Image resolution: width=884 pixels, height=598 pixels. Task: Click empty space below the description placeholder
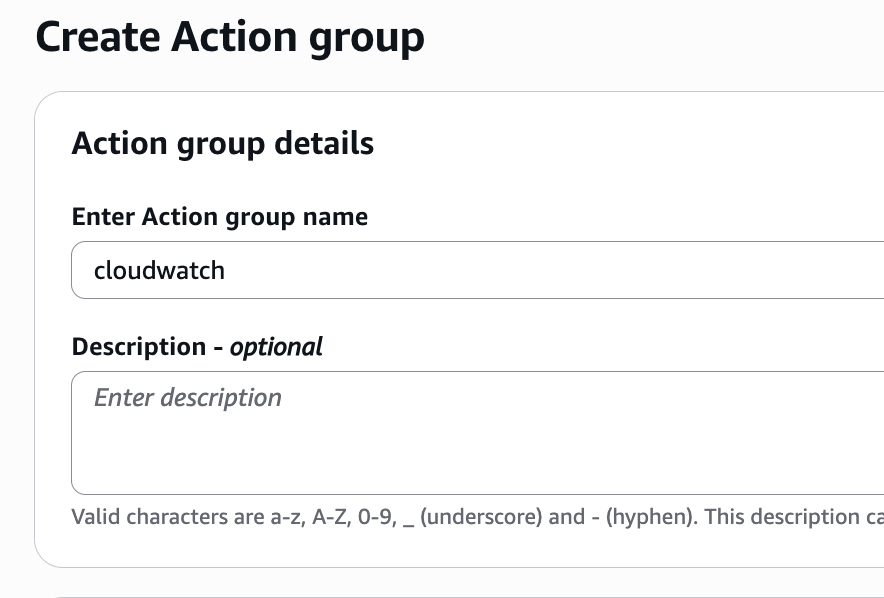tap(400, 460)
